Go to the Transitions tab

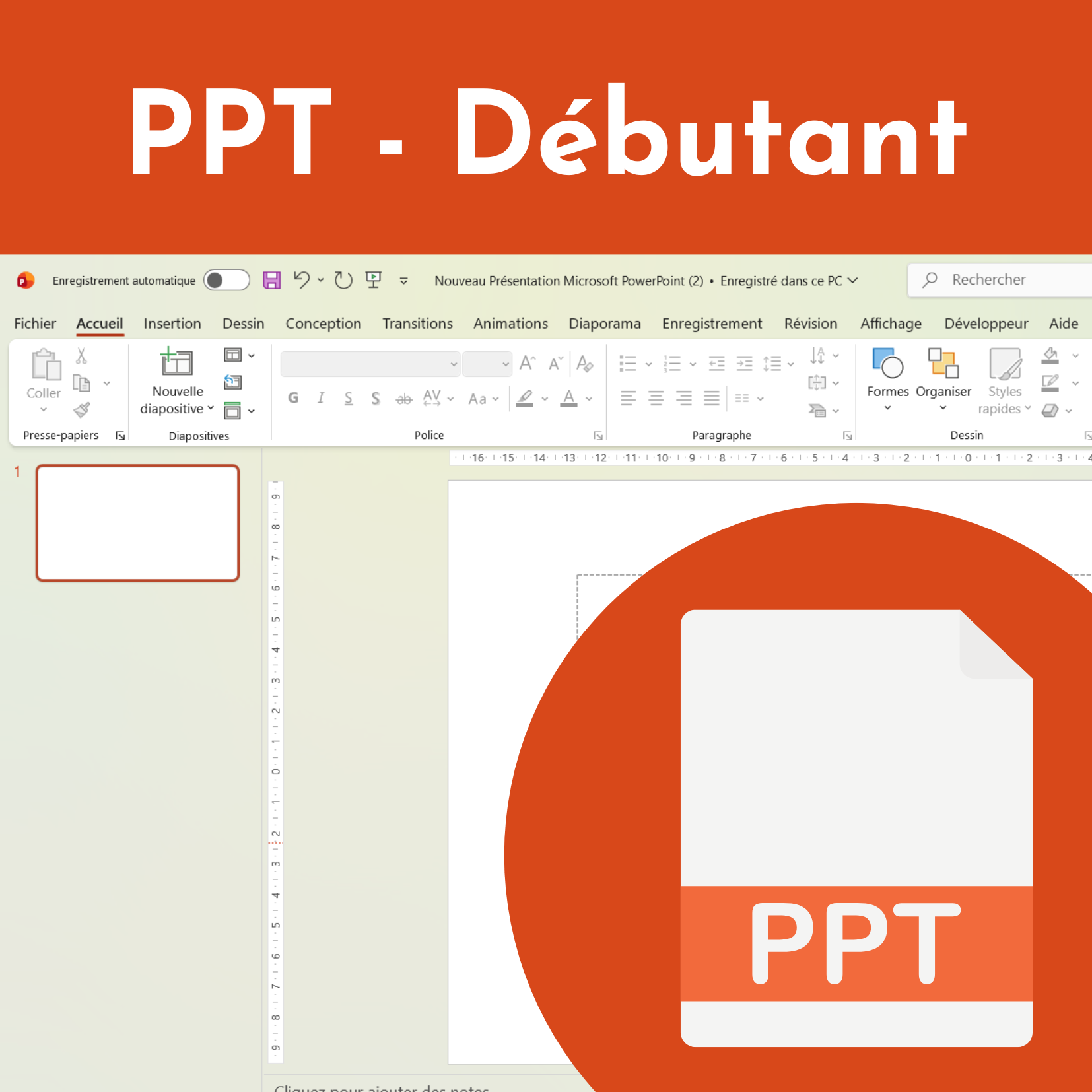[417, 324]
